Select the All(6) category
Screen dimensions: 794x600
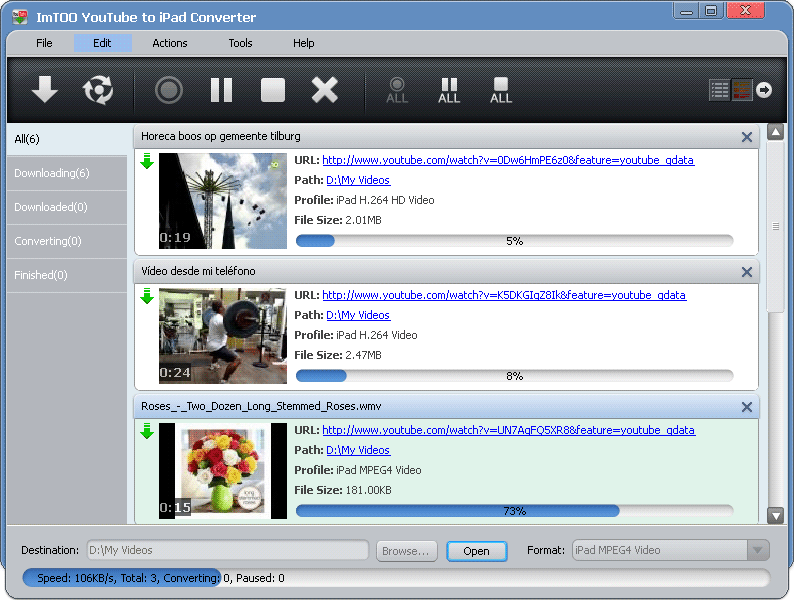[x=67, y=139]
